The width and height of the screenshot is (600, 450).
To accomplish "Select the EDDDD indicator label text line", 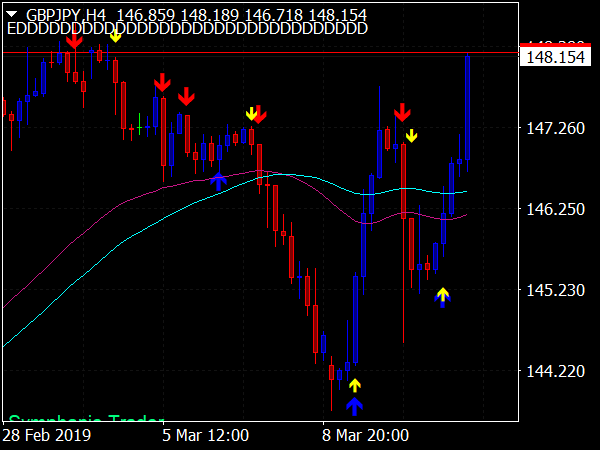I will click(187, 29).
